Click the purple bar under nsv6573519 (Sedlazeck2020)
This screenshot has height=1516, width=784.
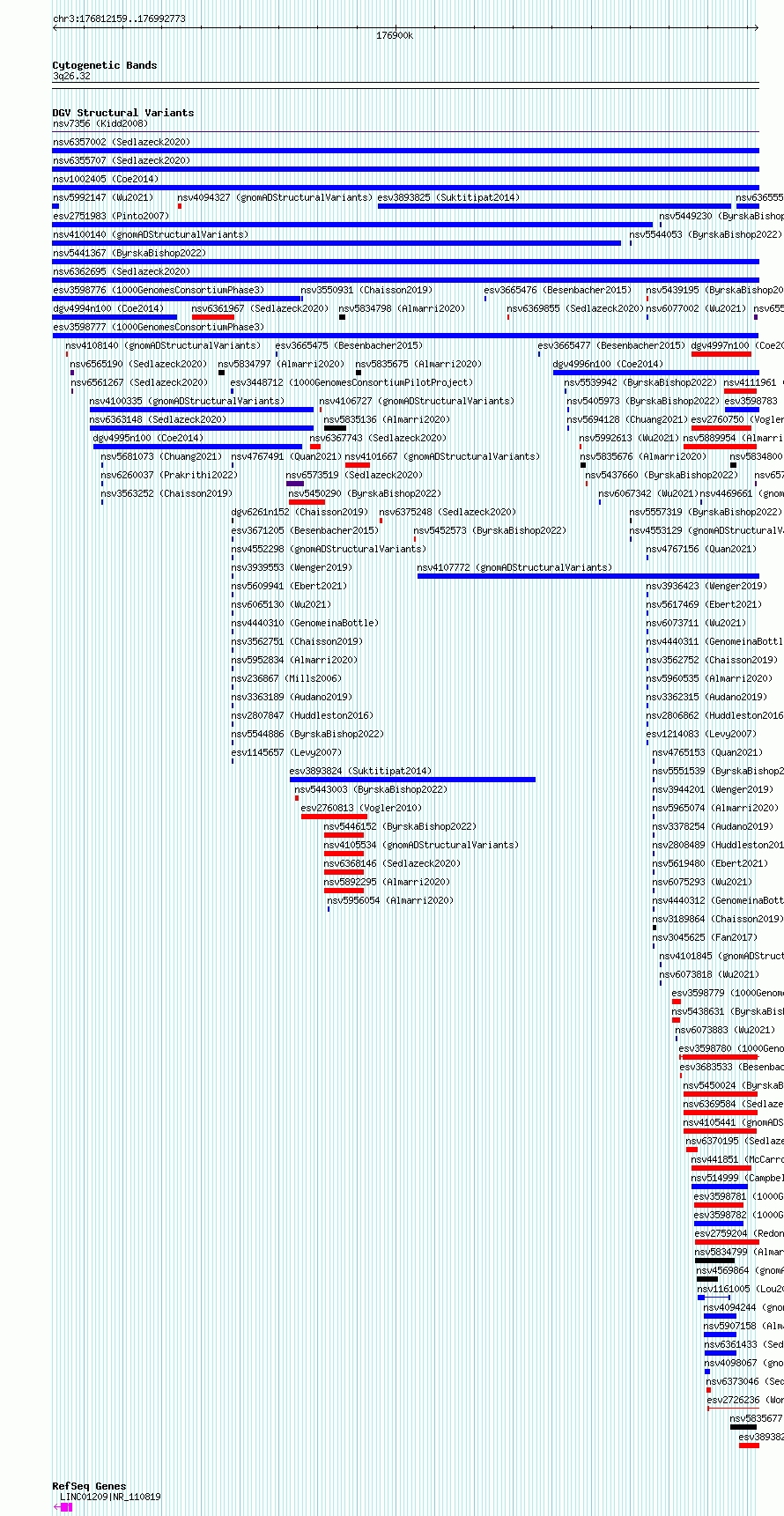[x=295, y=484]
